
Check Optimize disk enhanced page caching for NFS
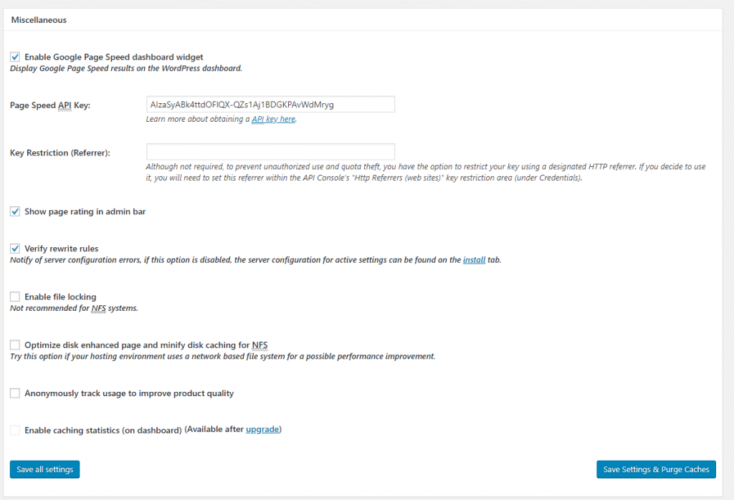click(x=14, y=345)
